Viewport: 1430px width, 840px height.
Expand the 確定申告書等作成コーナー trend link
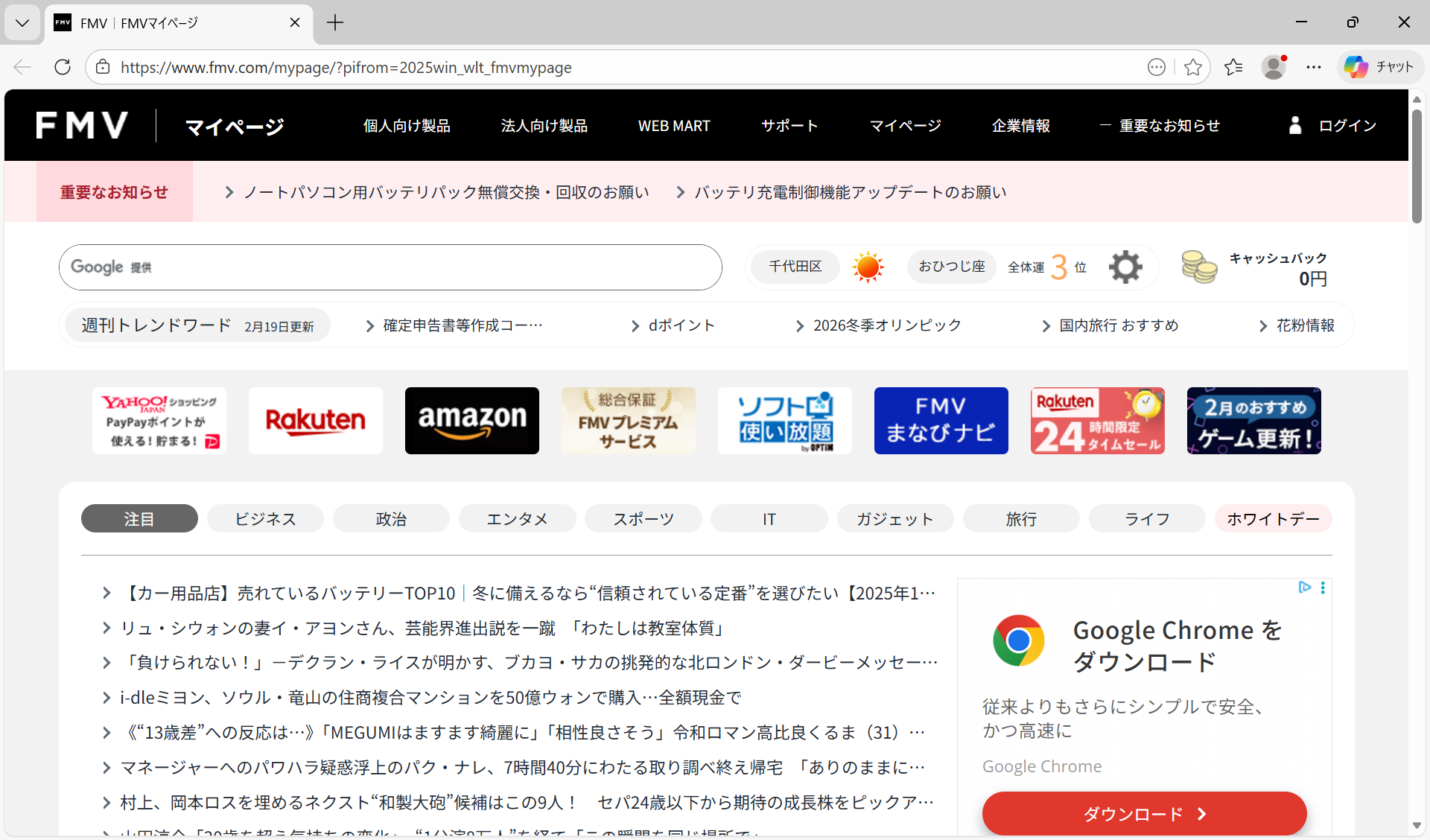pyautogui.click(x=462, y=325)
